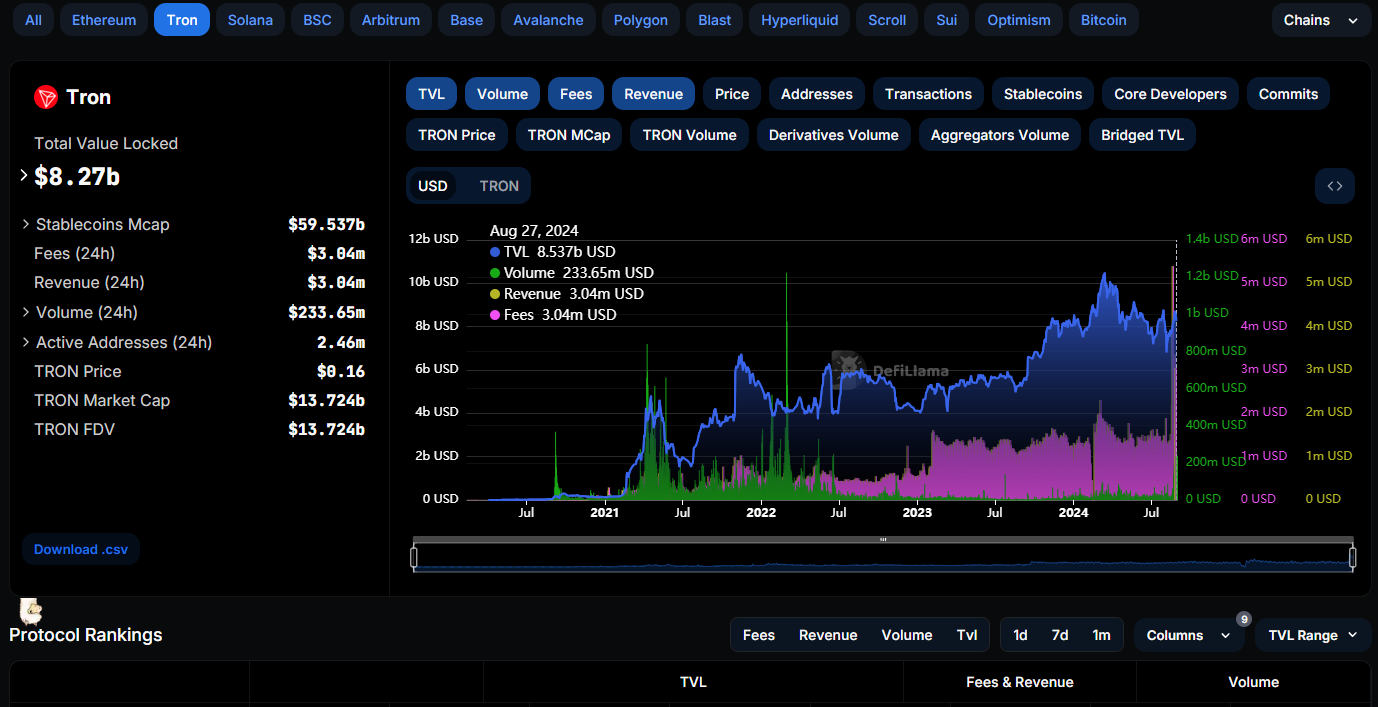Enable the Transactions chart metric
Screen dimensions: 1378x707
click(928, 94)
